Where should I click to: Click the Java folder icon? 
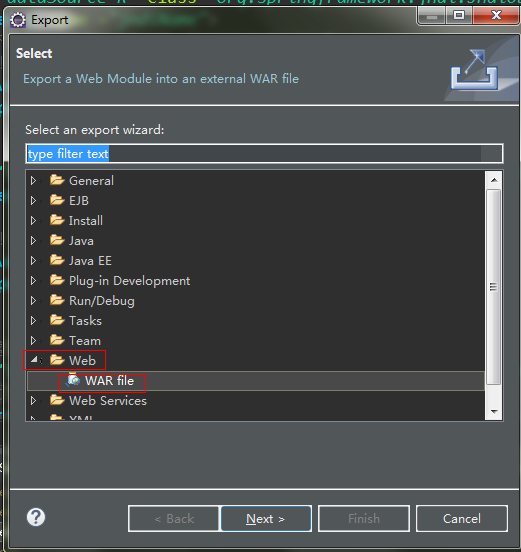pyautogui.click(x=57, y=240)
